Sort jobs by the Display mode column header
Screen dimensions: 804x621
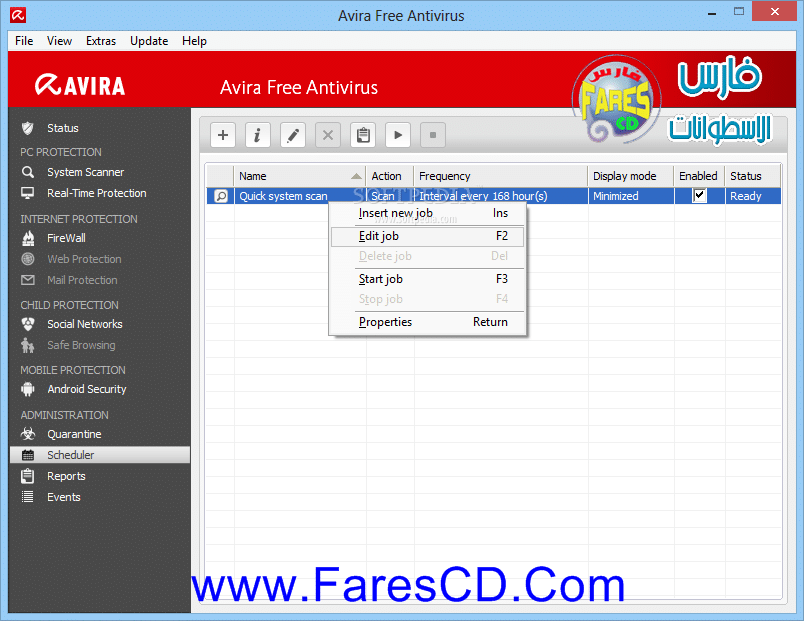pyautogui.click(x=631, y=176)
